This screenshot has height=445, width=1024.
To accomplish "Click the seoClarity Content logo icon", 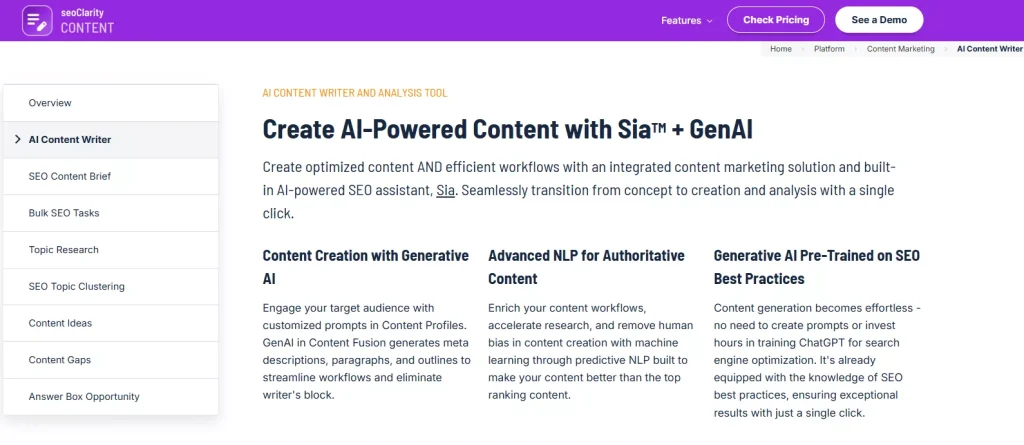I will (x=36, y=20).
